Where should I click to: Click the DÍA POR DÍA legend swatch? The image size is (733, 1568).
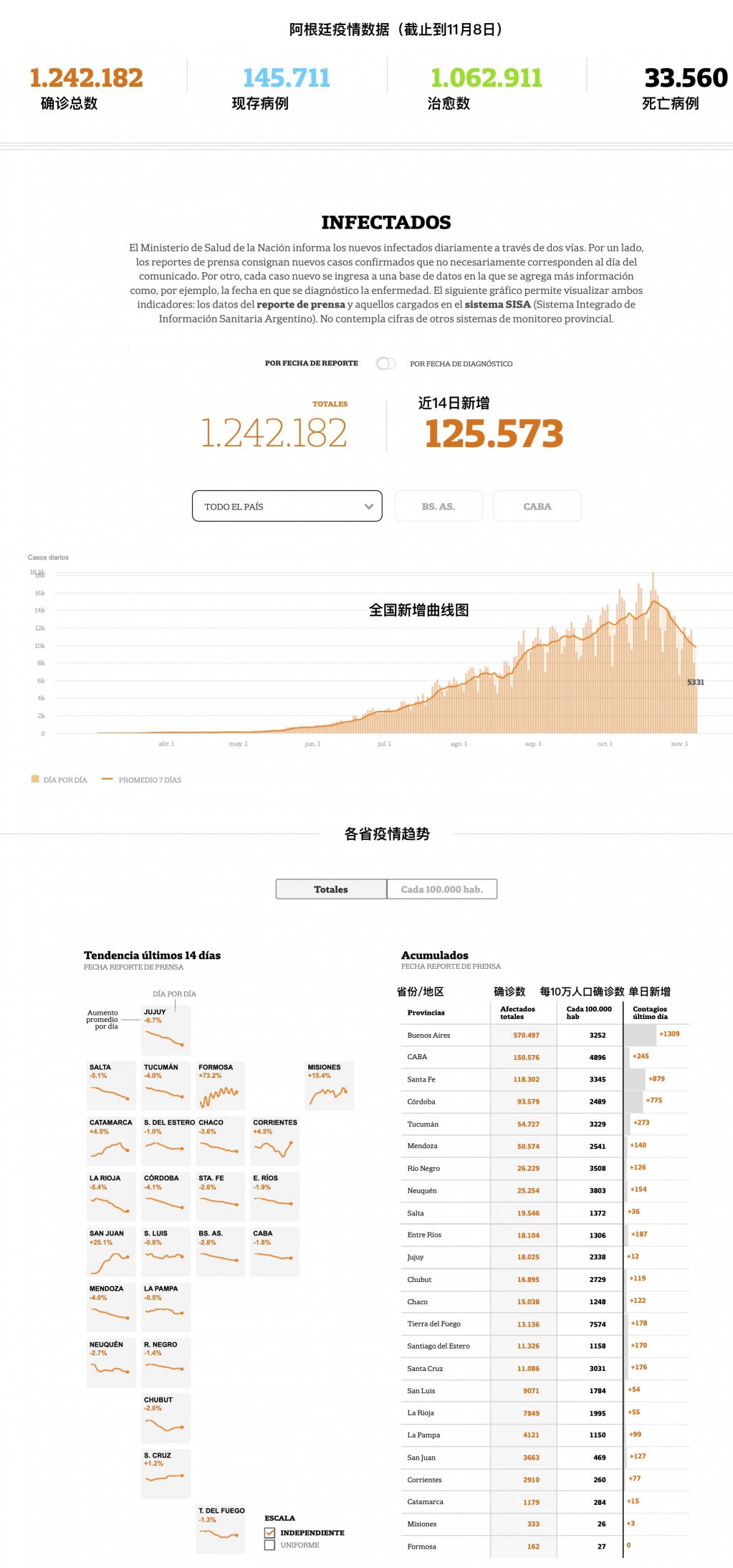(35, 779)
